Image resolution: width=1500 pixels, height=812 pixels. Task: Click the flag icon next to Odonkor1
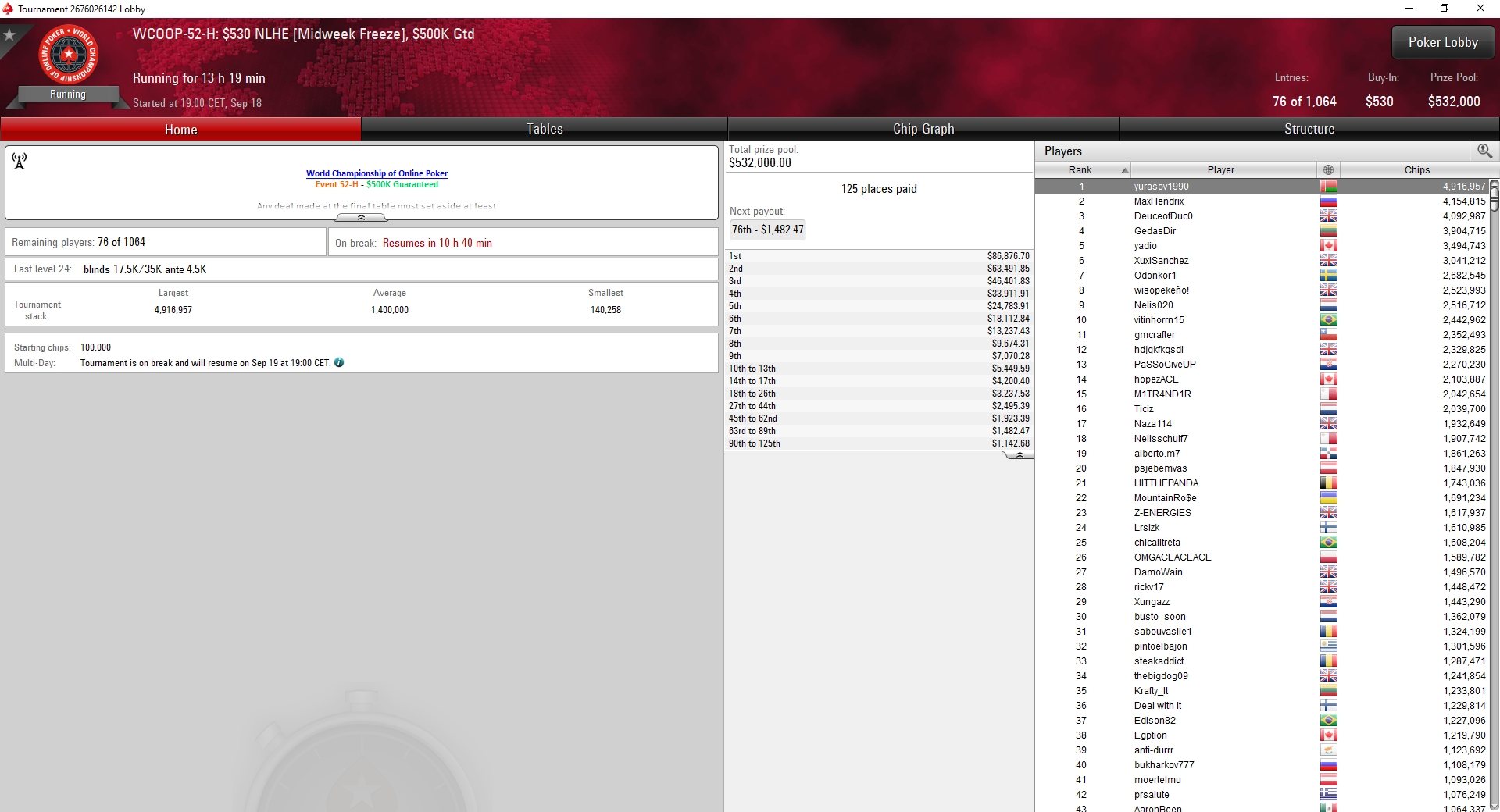[1328, 276]
